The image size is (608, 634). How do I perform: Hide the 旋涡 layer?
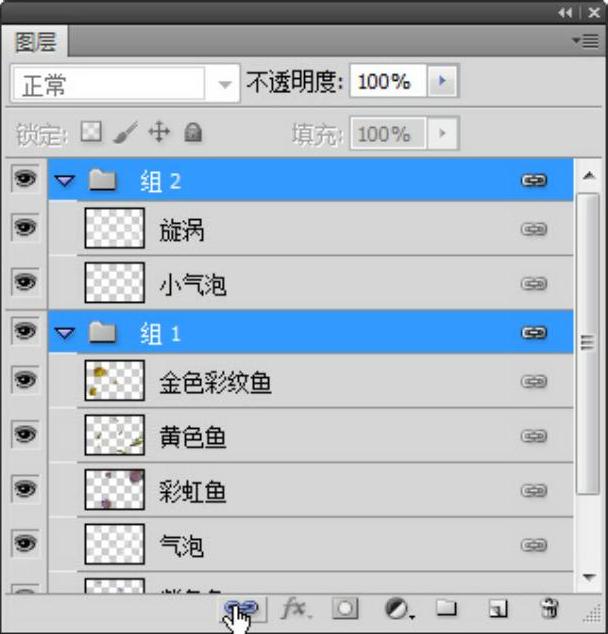coord(24,229)
